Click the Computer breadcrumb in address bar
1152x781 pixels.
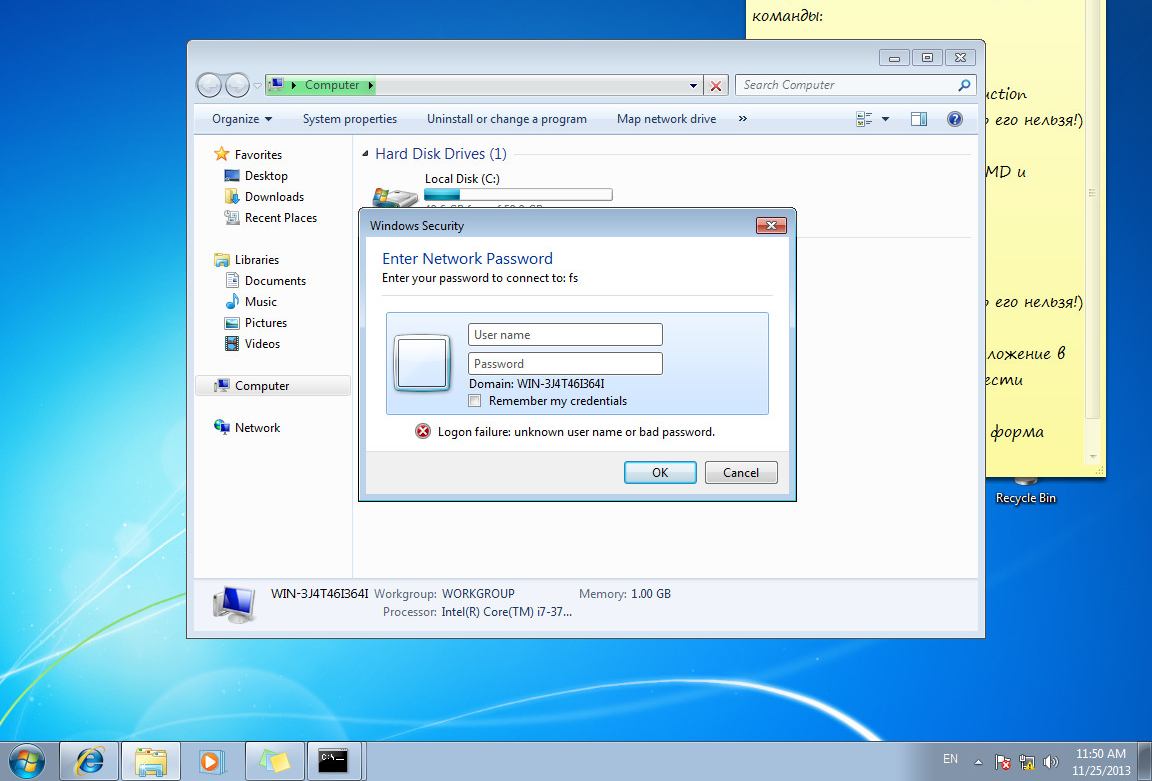click(332, 85)
